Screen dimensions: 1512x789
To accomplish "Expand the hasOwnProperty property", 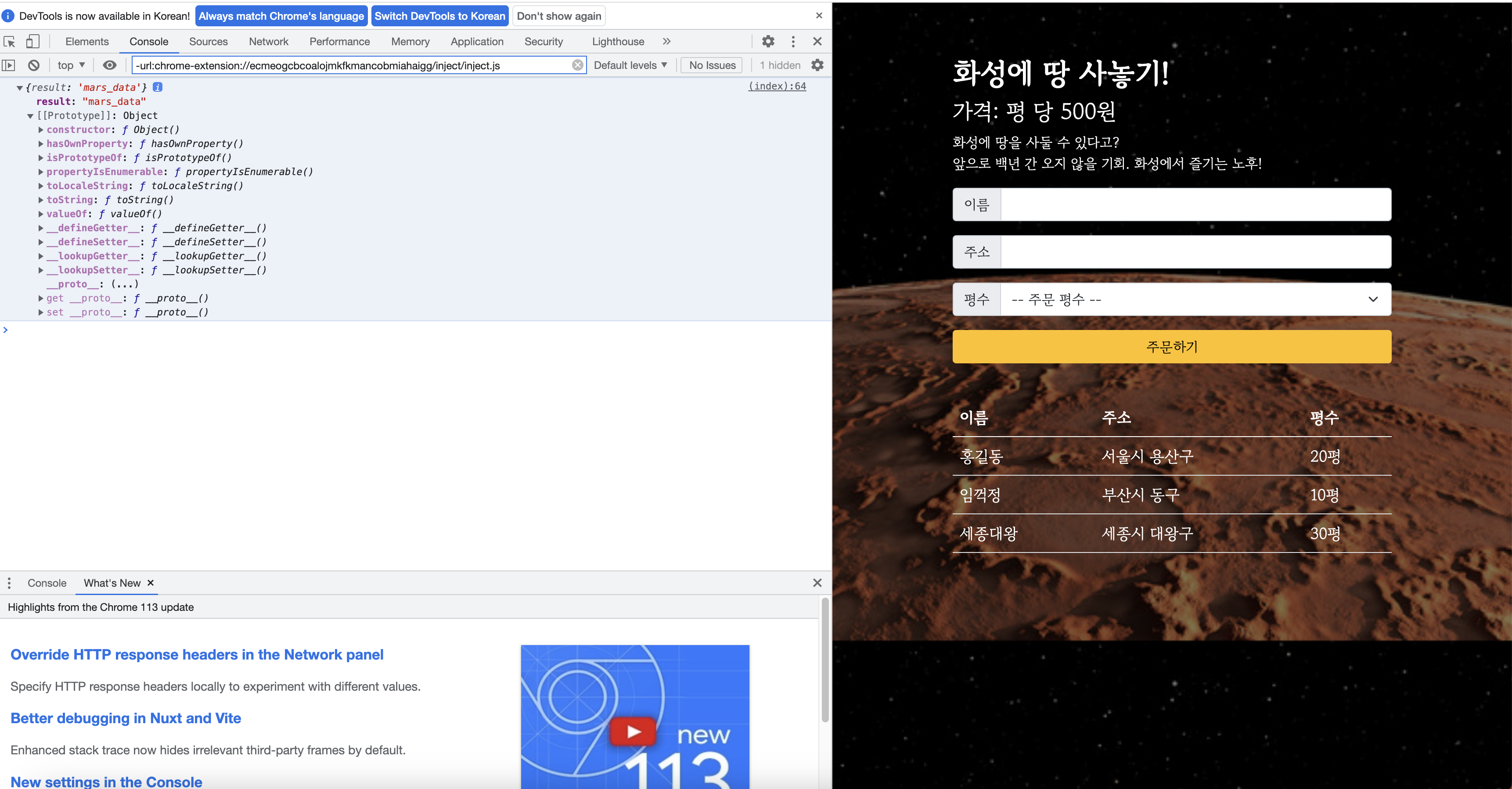I will [x=40, y=144].
